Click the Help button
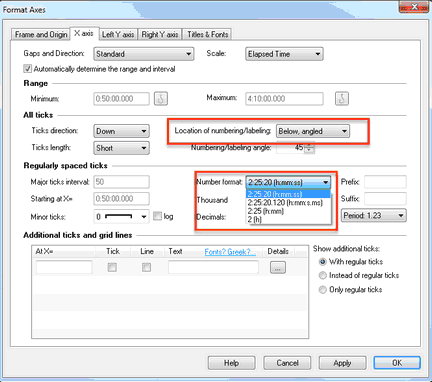The width and height of the screenshot is (432, 382). [231, 363]
